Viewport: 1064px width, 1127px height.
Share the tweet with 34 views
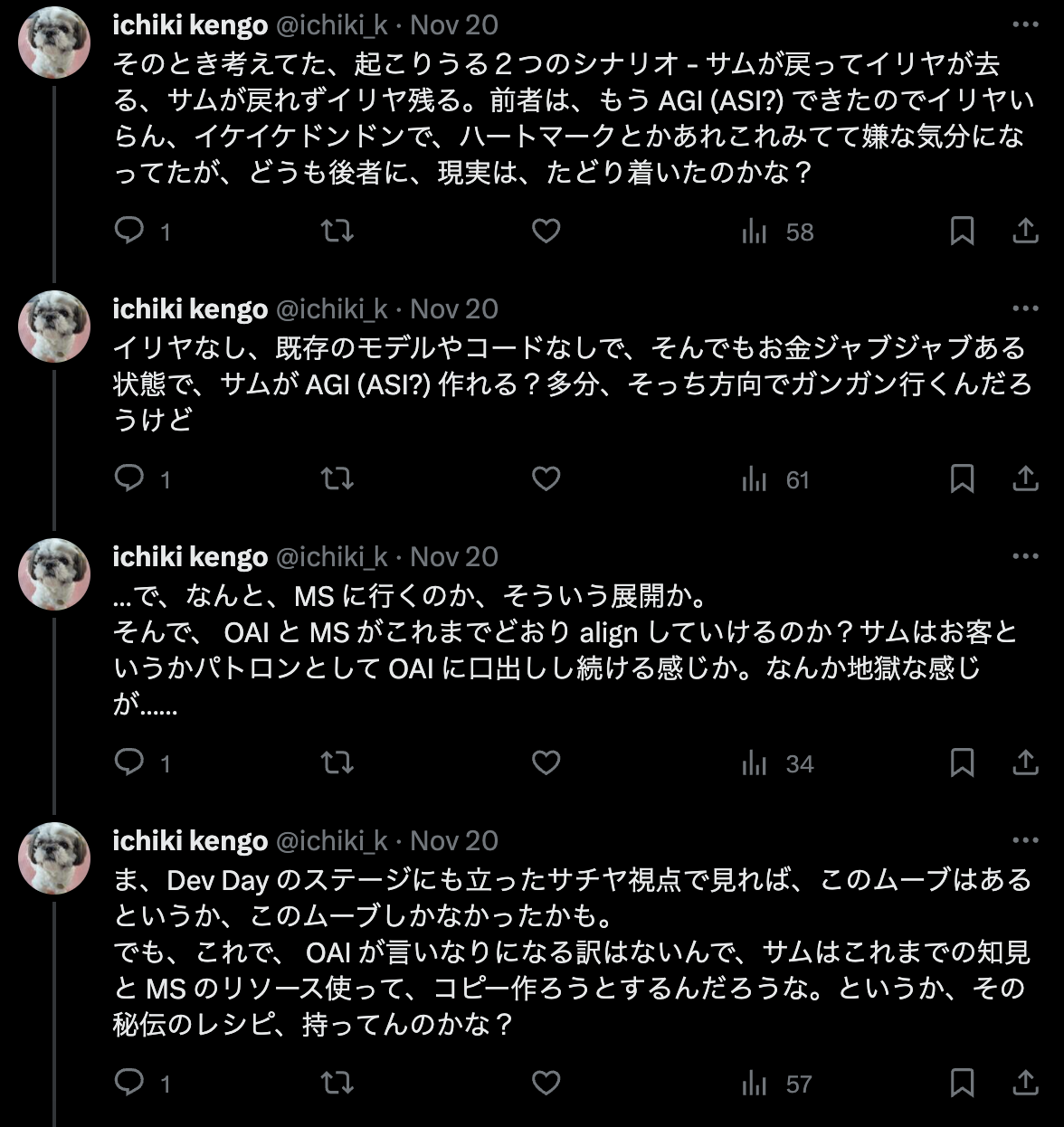[1025, 762]
